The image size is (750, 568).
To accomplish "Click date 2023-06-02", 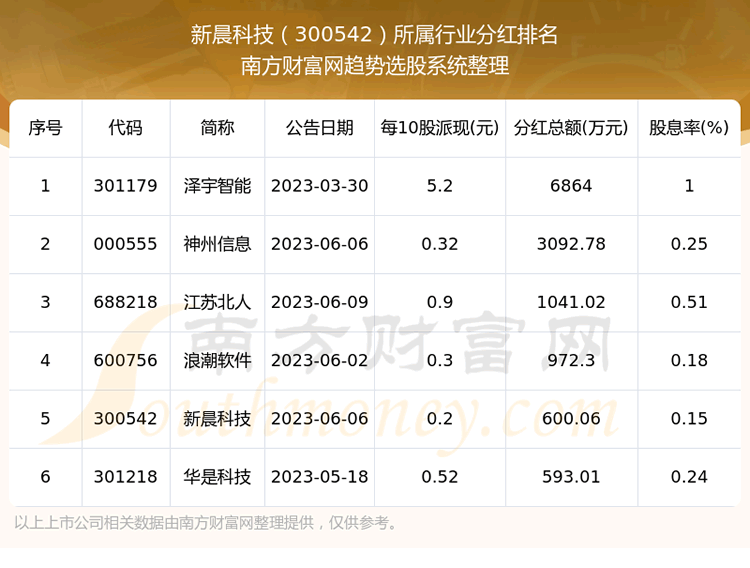I will (320, 360).
